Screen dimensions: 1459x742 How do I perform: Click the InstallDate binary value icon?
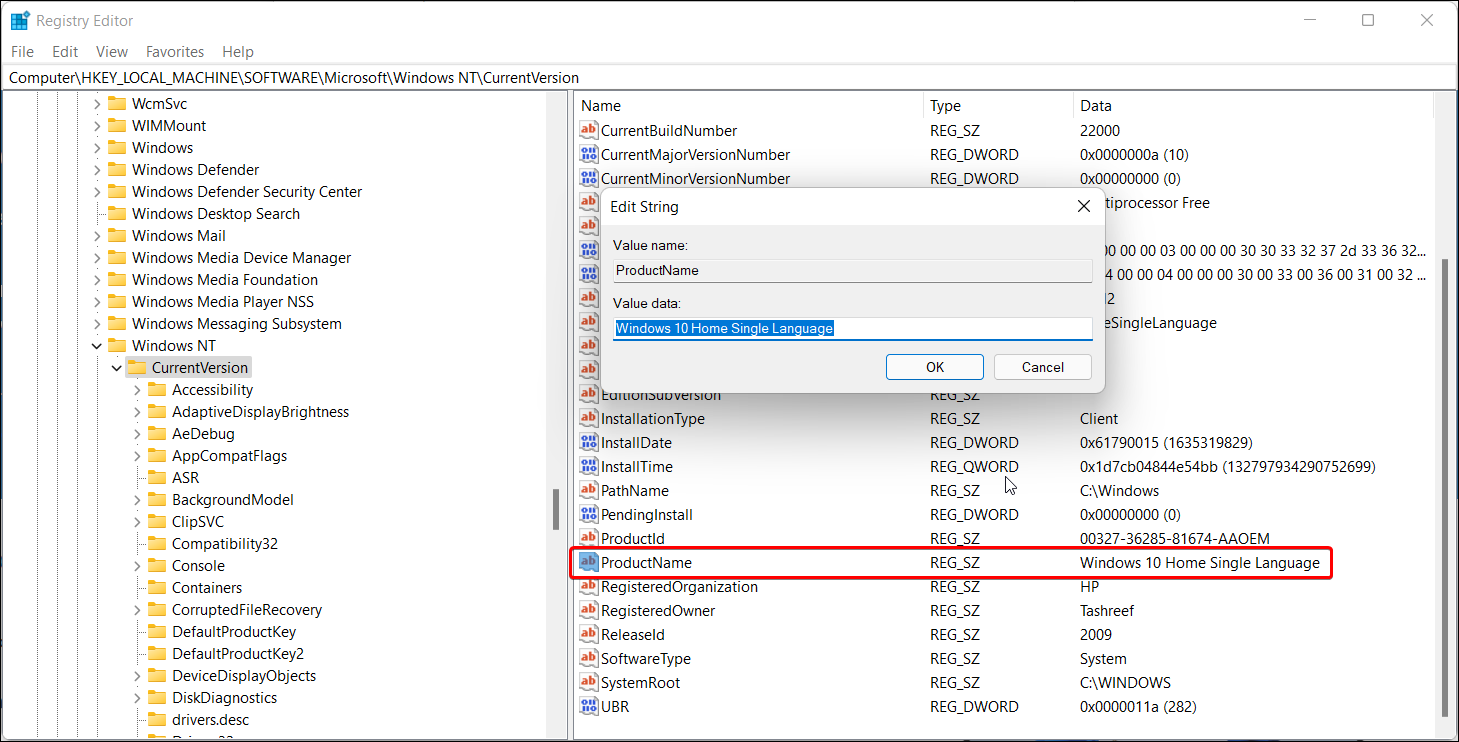tap(589, 443)
